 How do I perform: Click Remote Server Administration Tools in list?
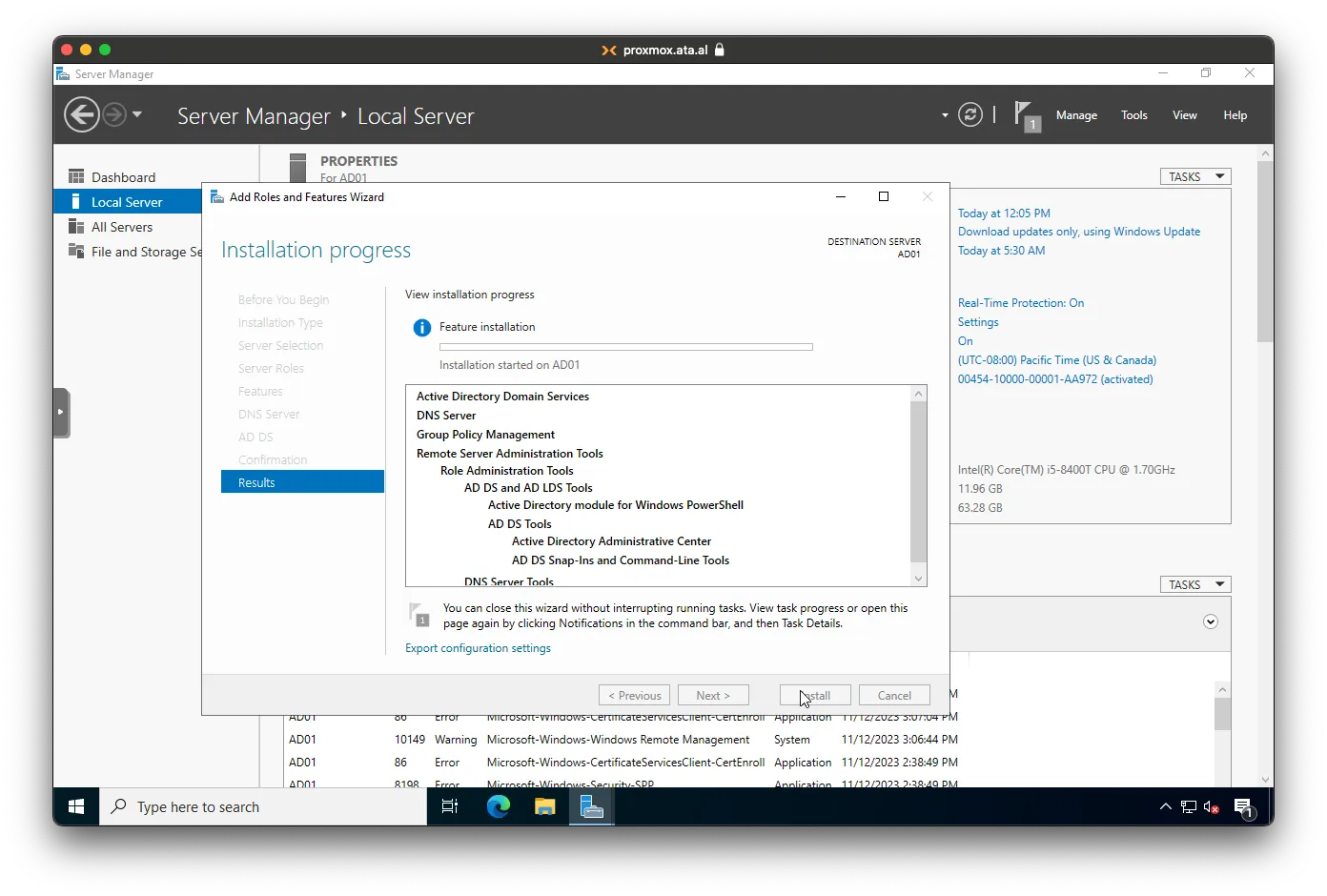(x=510, y=454)
